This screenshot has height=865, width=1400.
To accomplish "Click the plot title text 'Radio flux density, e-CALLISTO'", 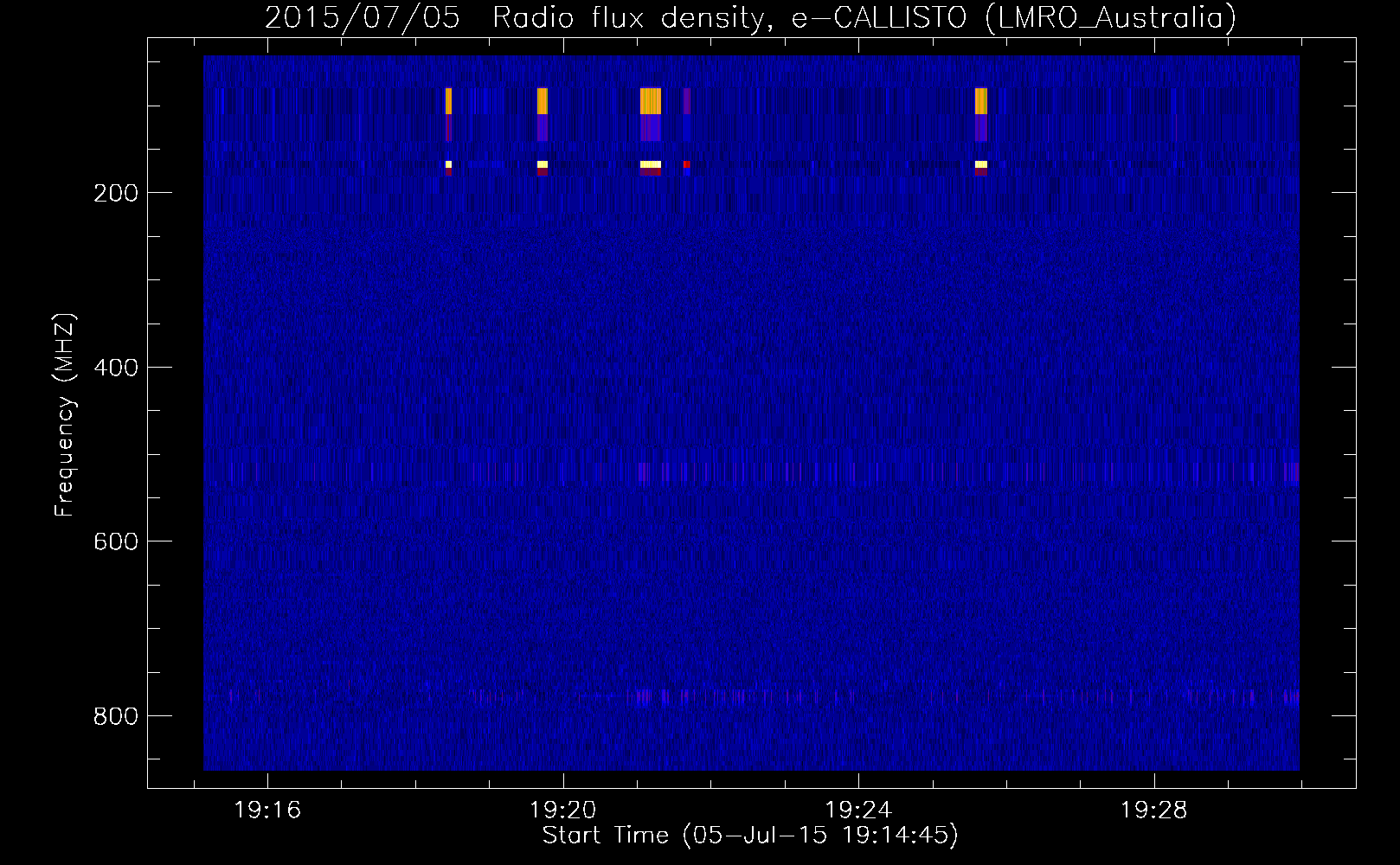I will click(x=729, y=17).
